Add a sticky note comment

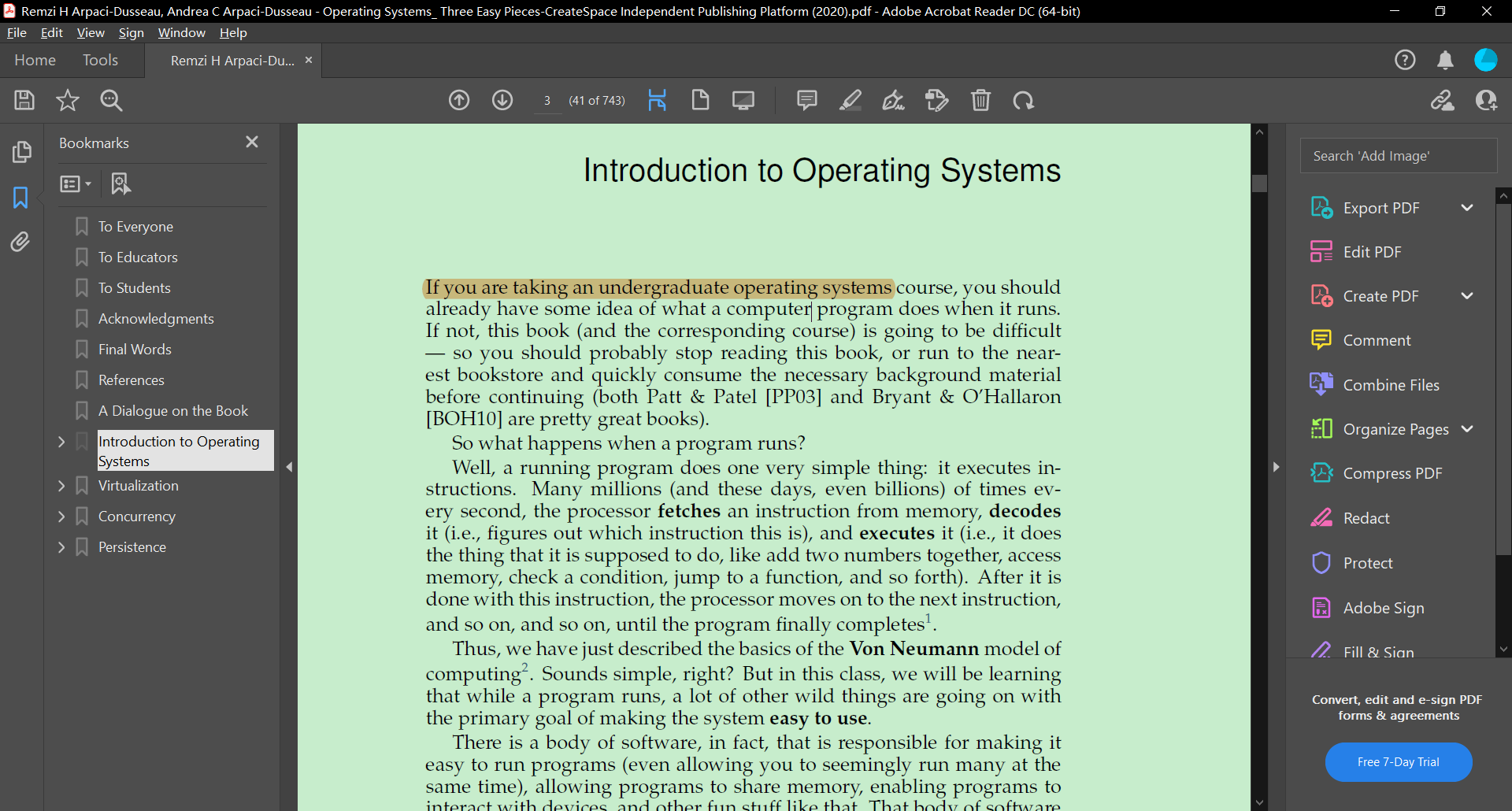click(x=807, y=100)
